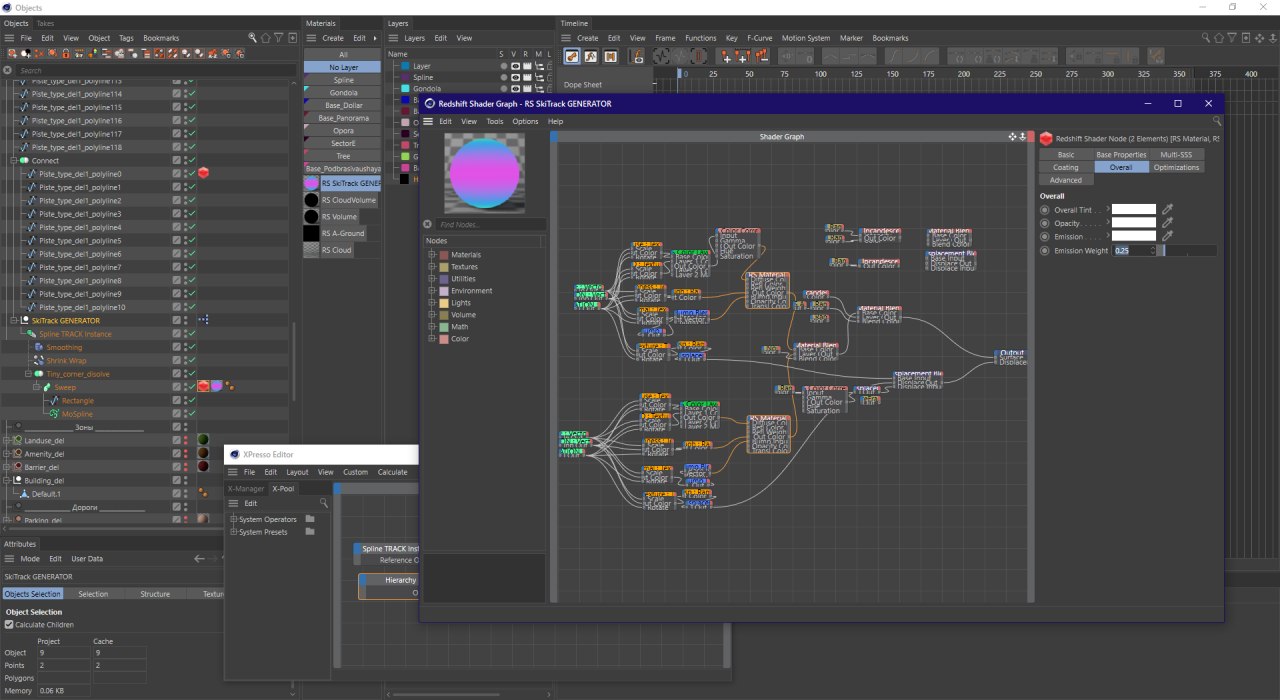Select the Gondola layer filter in Materials
Screen dimensions: 1280x700
coord(343,93)
